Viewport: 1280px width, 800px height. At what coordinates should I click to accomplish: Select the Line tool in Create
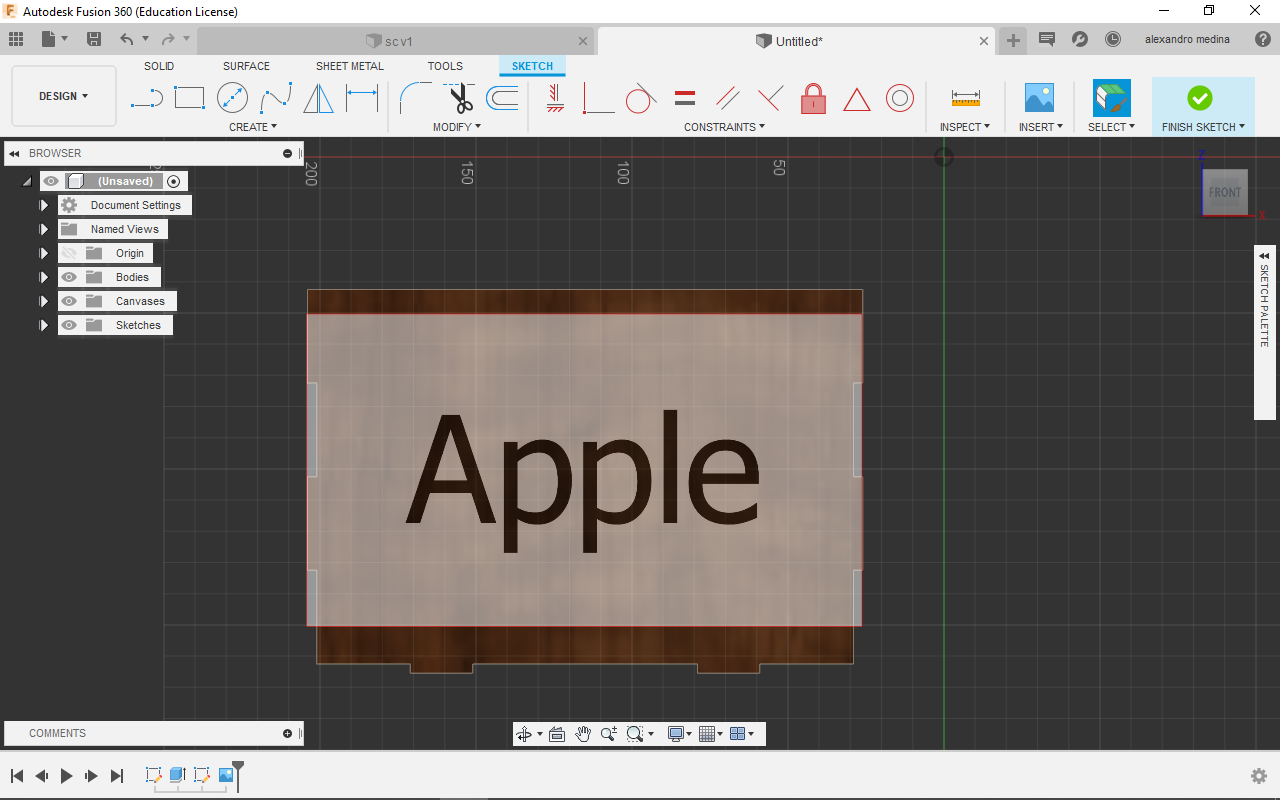(x=147, y=98)
